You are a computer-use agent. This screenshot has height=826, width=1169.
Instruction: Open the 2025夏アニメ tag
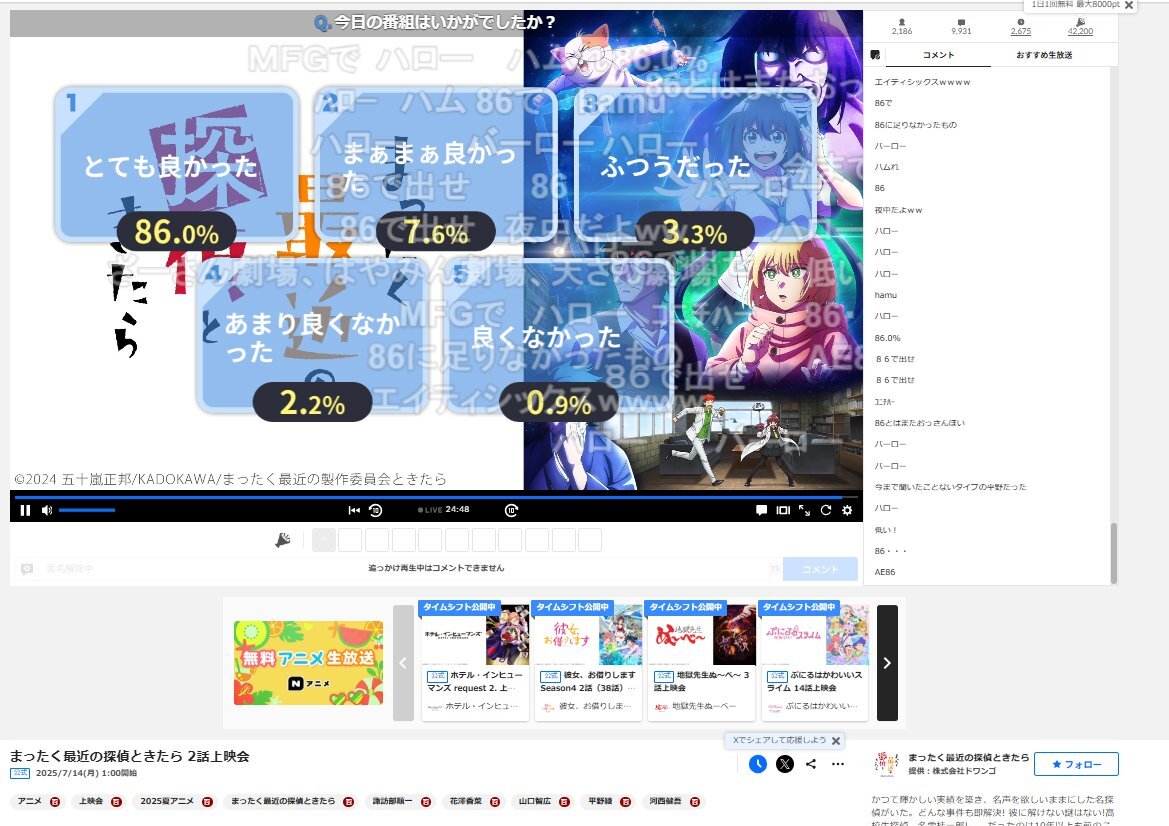[x=167, y=801]
